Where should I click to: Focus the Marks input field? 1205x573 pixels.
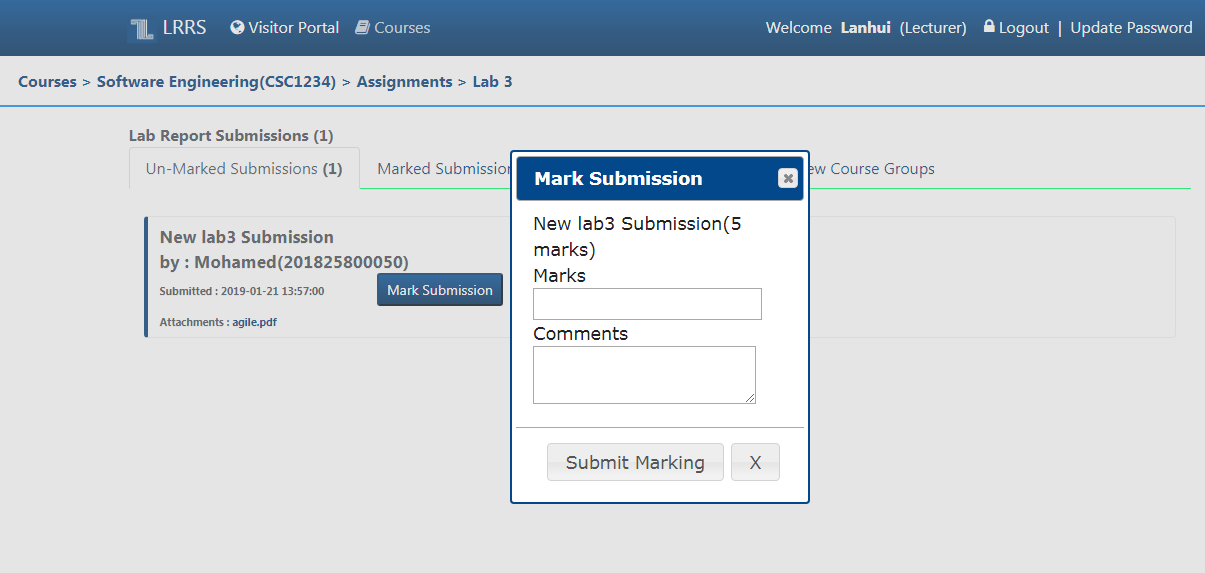tap(647, 304)
